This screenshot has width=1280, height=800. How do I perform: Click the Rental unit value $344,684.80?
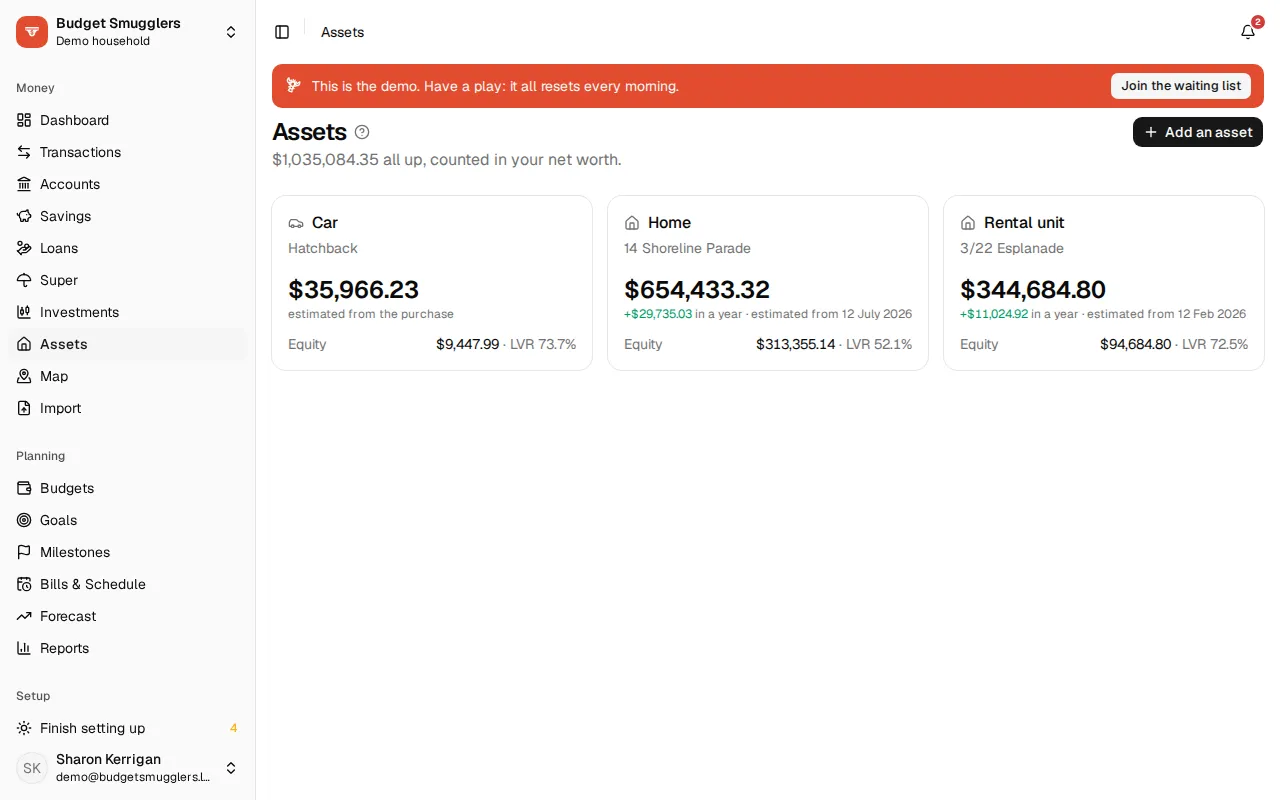point(1033,290)
